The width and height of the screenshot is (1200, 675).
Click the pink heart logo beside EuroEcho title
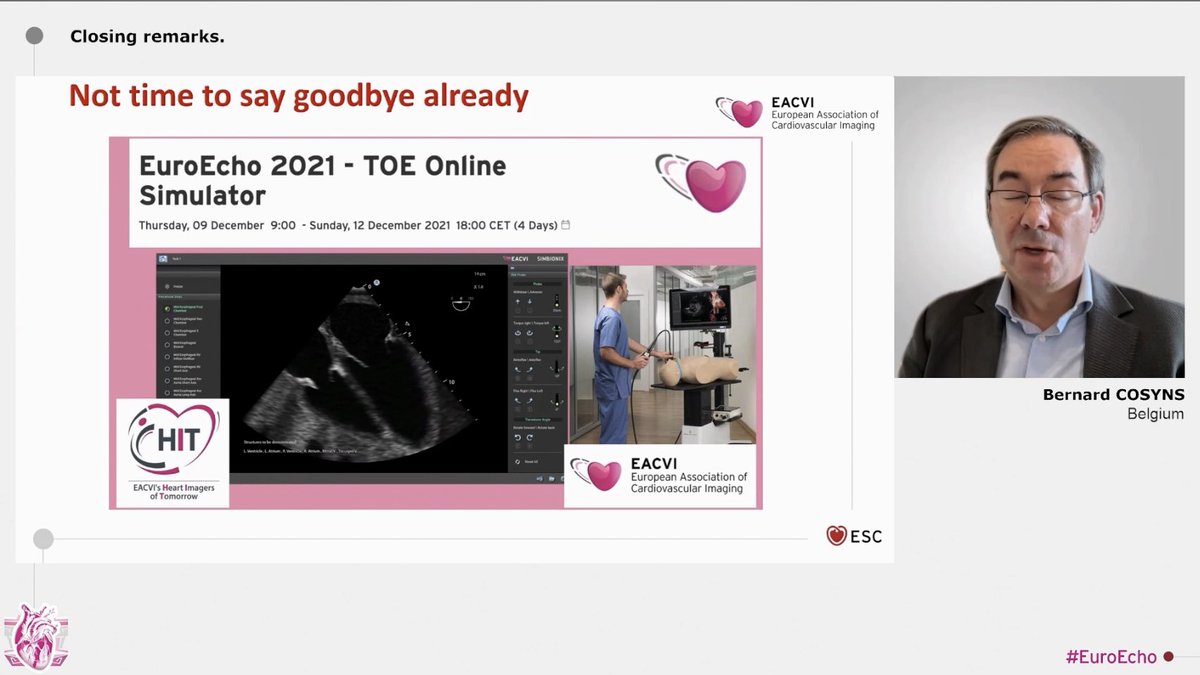[702, 181]
